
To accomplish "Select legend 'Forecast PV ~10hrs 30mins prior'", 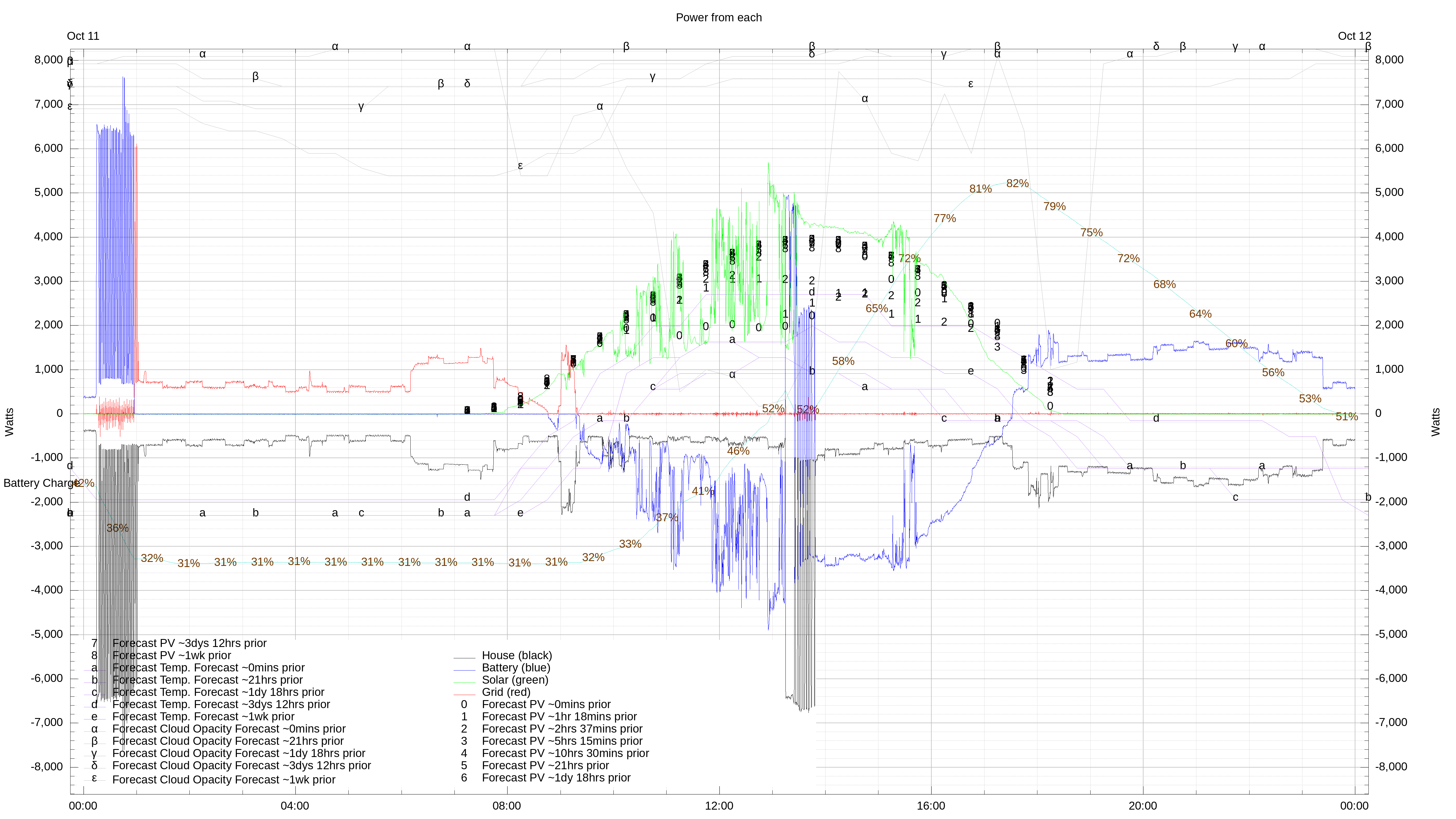I will click(x=565, y=753).
